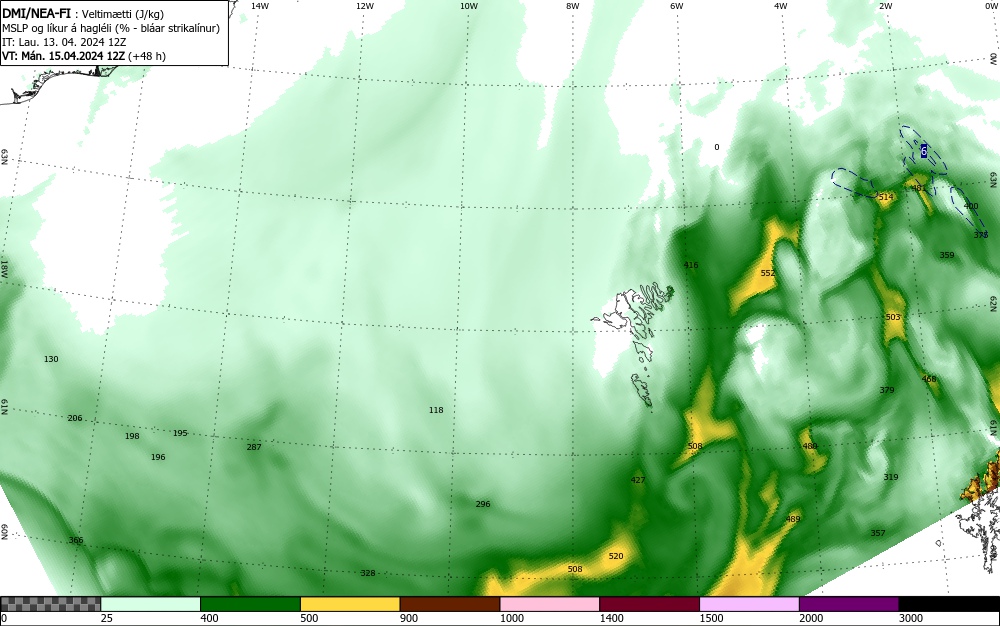
Task: Select the brown 900–1000 legend swatch
Action: click(450, 604)
